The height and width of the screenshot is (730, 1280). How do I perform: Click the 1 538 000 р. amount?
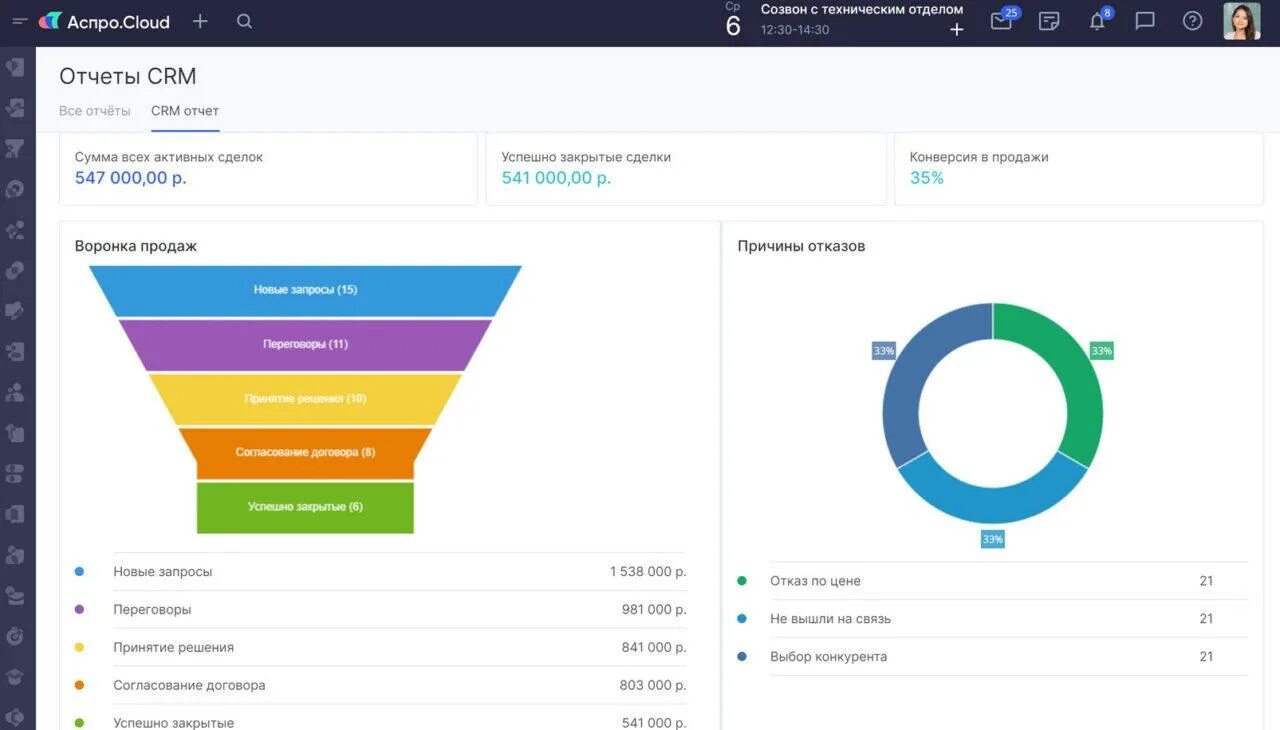pyautogui.click(x=648, y=572)
